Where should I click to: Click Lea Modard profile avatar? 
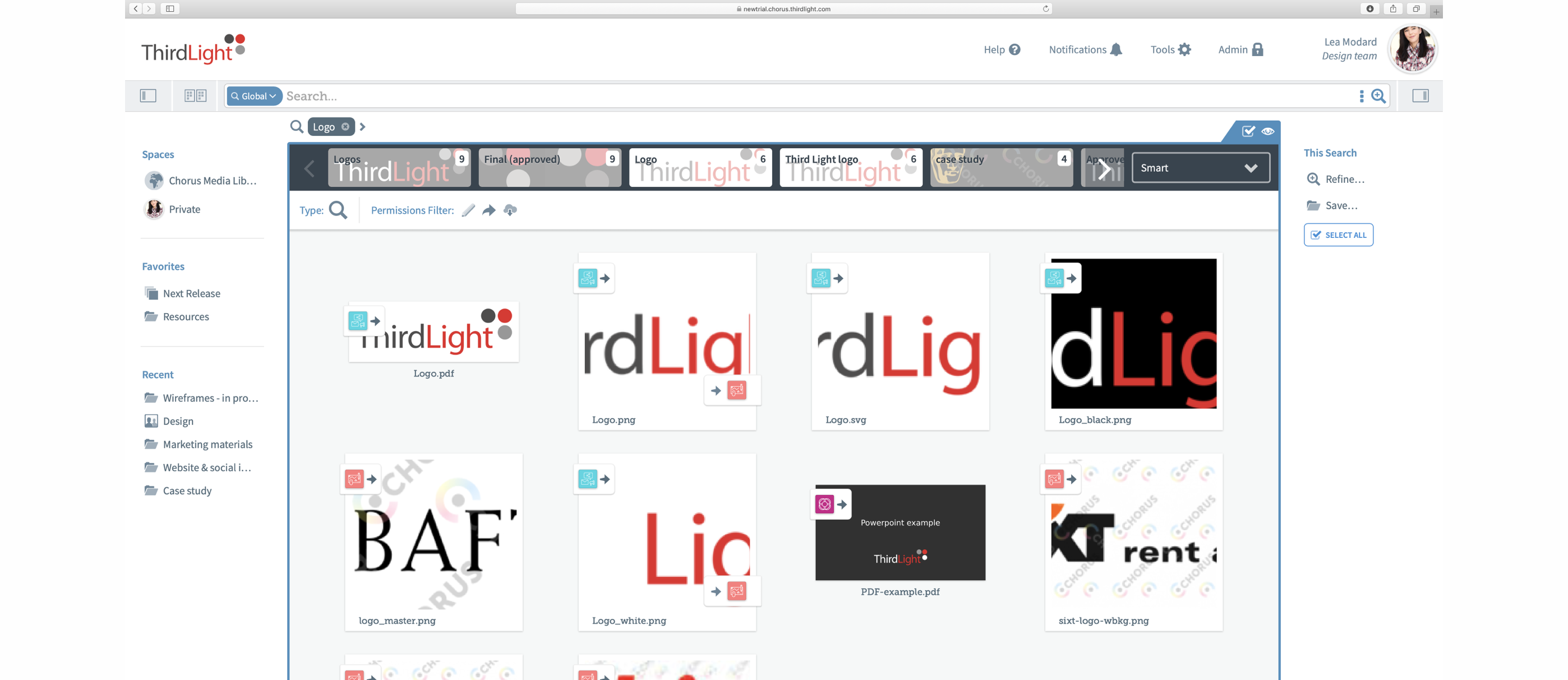(1412, 49)
